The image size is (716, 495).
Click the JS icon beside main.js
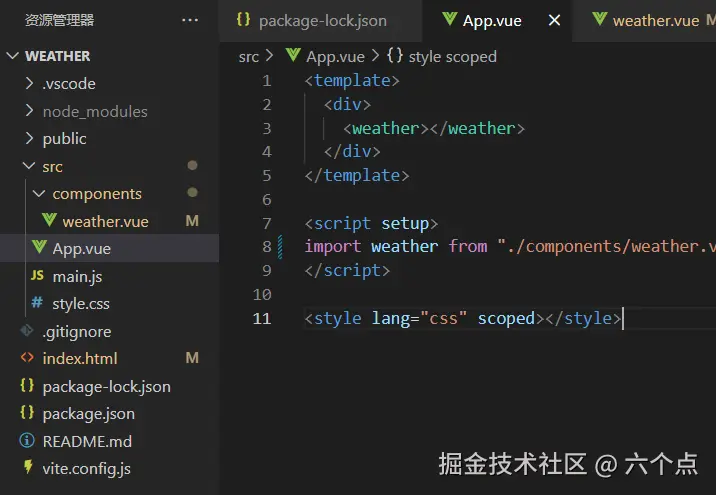37,275
